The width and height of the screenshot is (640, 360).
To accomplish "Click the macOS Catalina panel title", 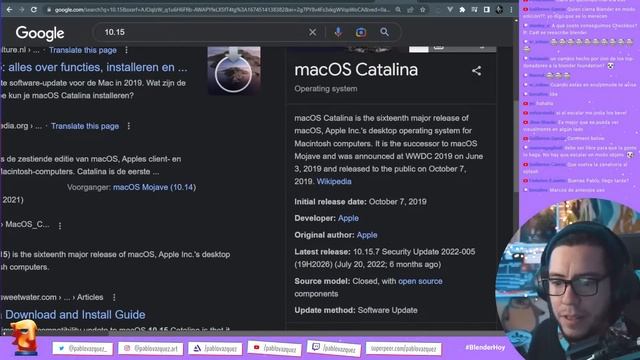I will (356, 70).
